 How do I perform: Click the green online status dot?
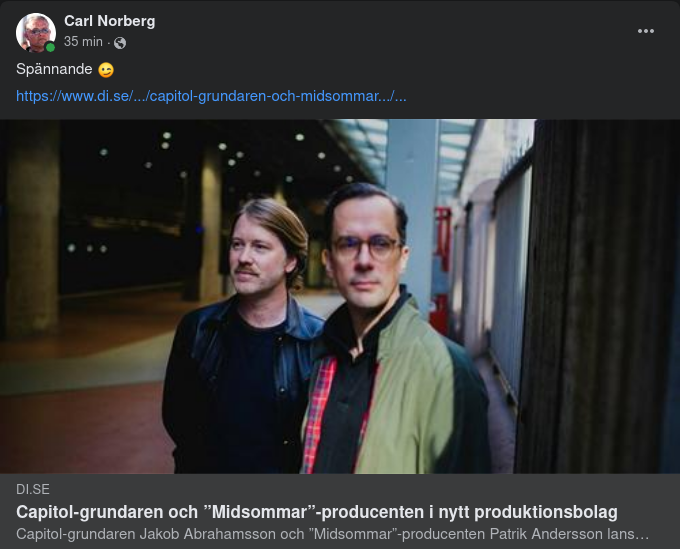pyautogui.click(x=50, y=47)
